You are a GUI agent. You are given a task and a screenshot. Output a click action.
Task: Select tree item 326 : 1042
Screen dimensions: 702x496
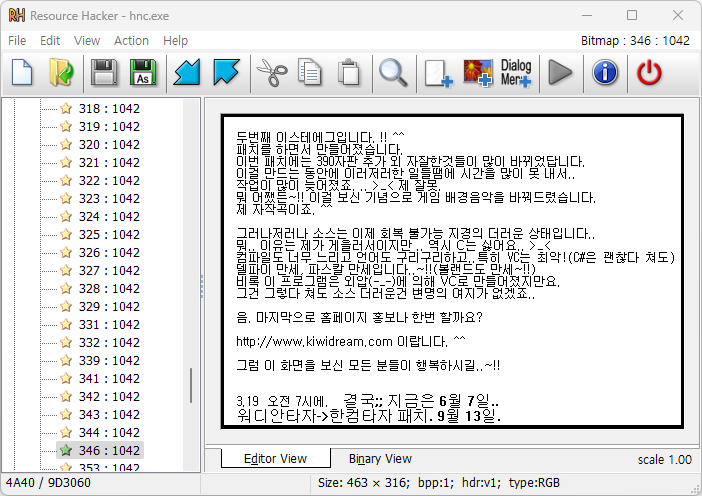click(109, 252)
